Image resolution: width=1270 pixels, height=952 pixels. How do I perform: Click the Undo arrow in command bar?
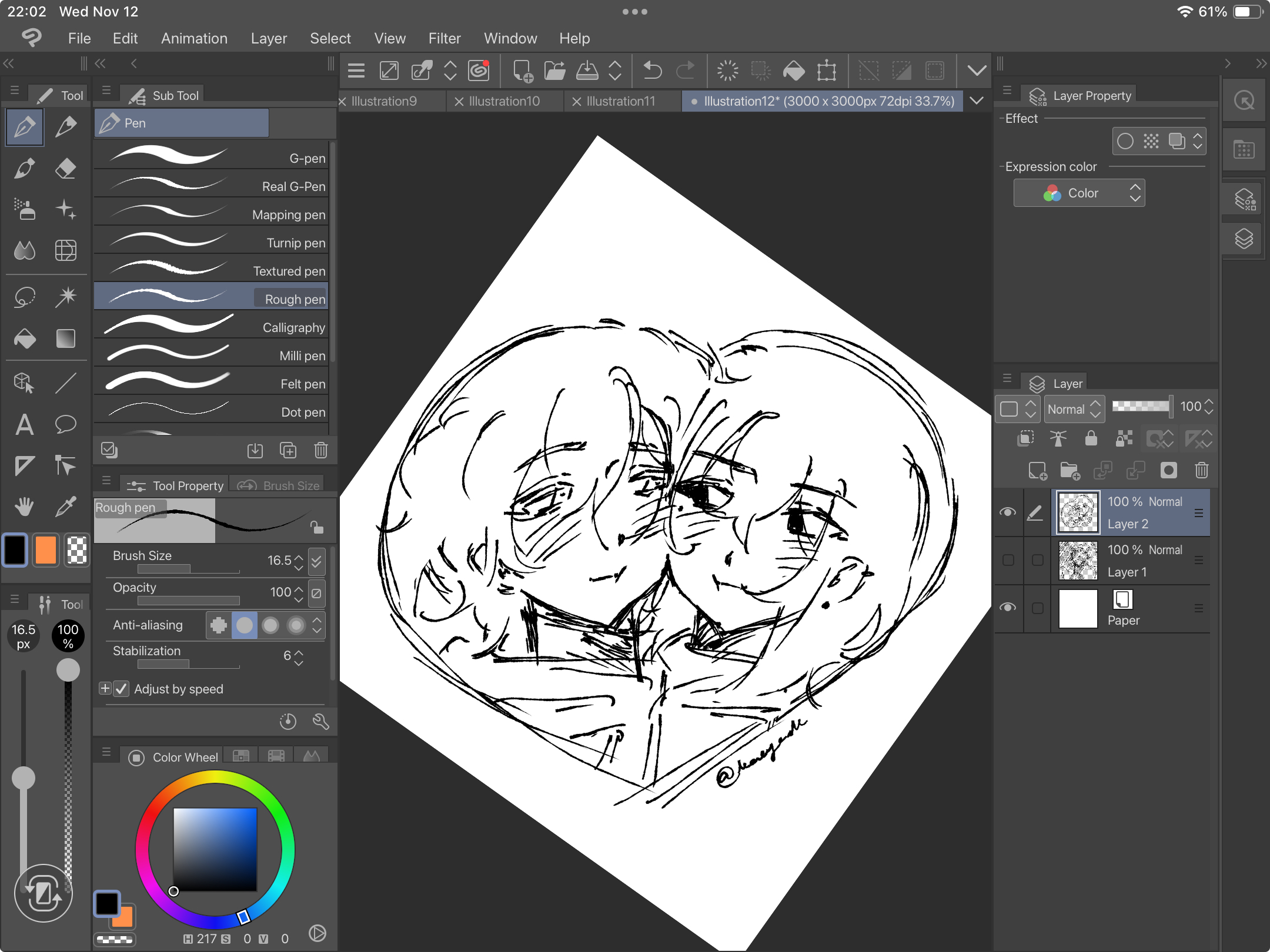[x=652, y=71]
